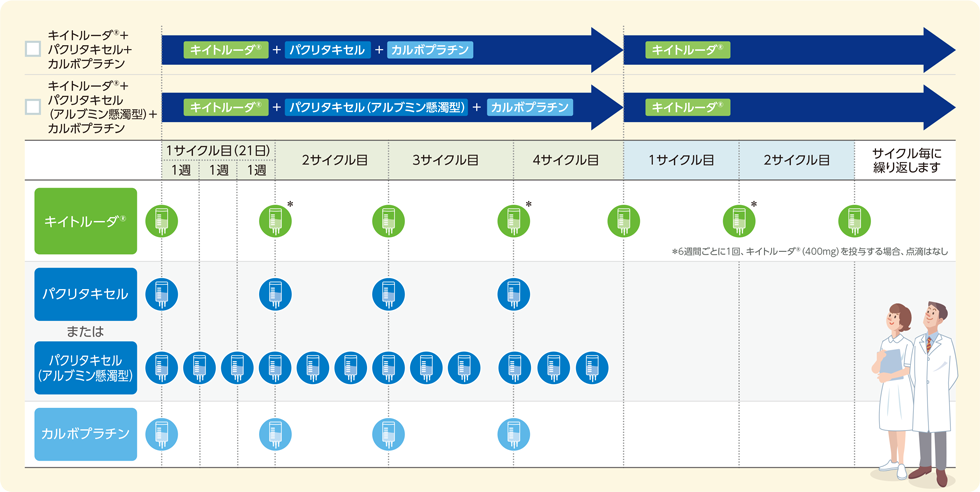This screenshot has width=980, height=492.
Task: Click the last green キイトルーダ drip icon
Action: (x=853, y=220)
